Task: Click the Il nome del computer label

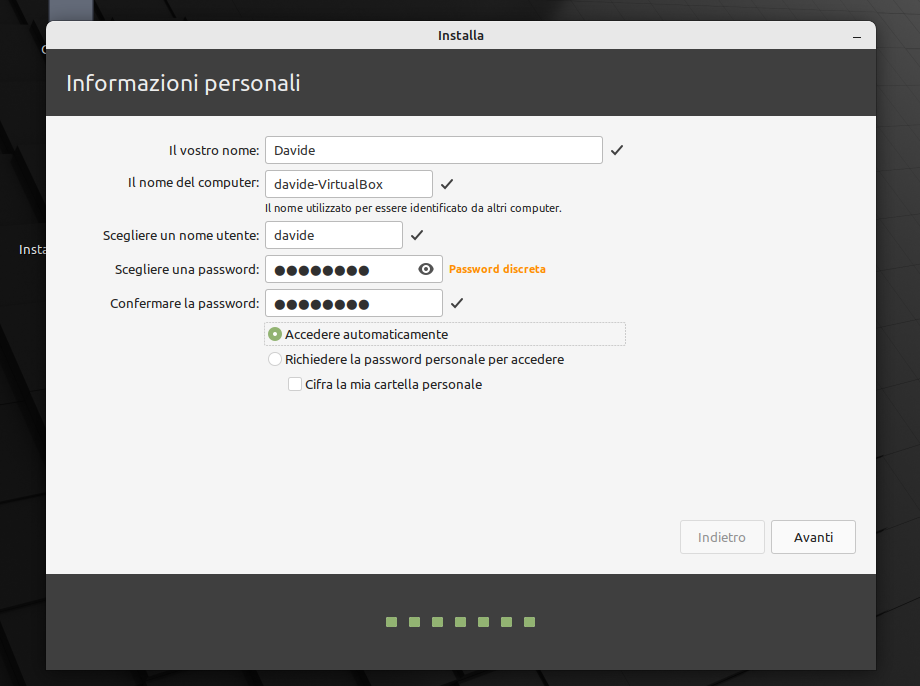Action: coord(194,183)
